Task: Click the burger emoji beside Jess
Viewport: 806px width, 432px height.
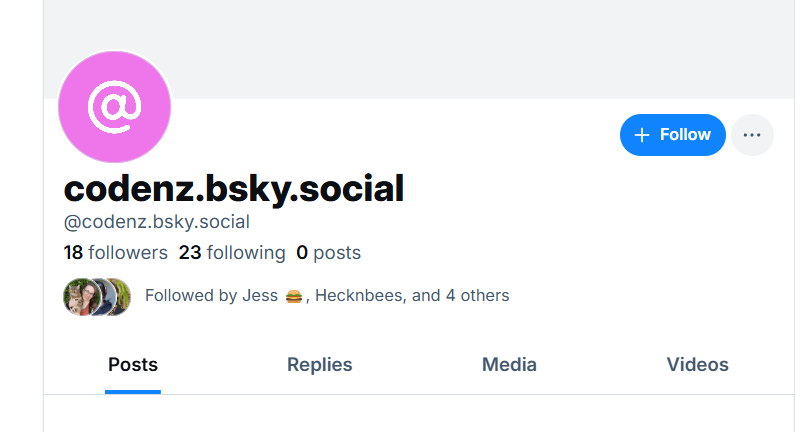Action: 294,296
